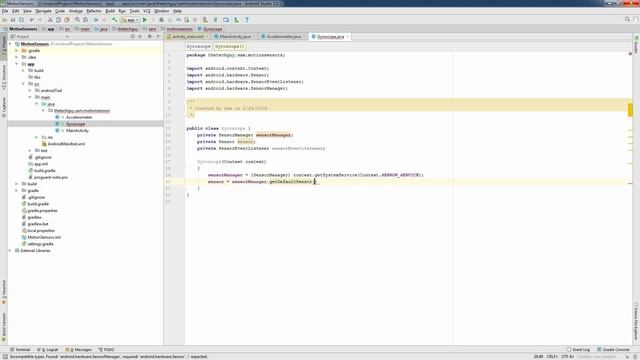The height and width of the screenshot is (360, 640).
Task: Expand the res folder node
Action: click(x=37, y=137)
